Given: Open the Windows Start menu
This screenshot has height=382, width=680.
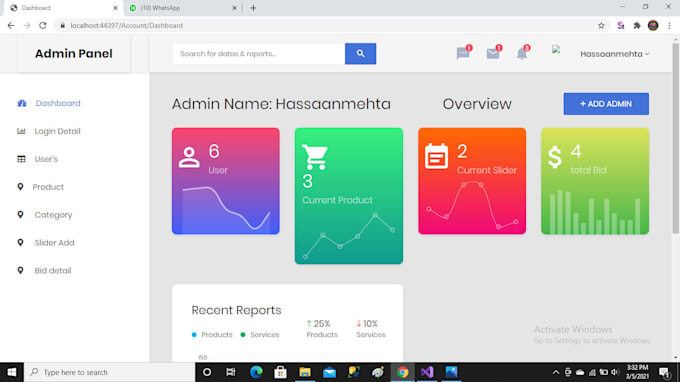Looking at the screenshot, I should click(12, 372).
